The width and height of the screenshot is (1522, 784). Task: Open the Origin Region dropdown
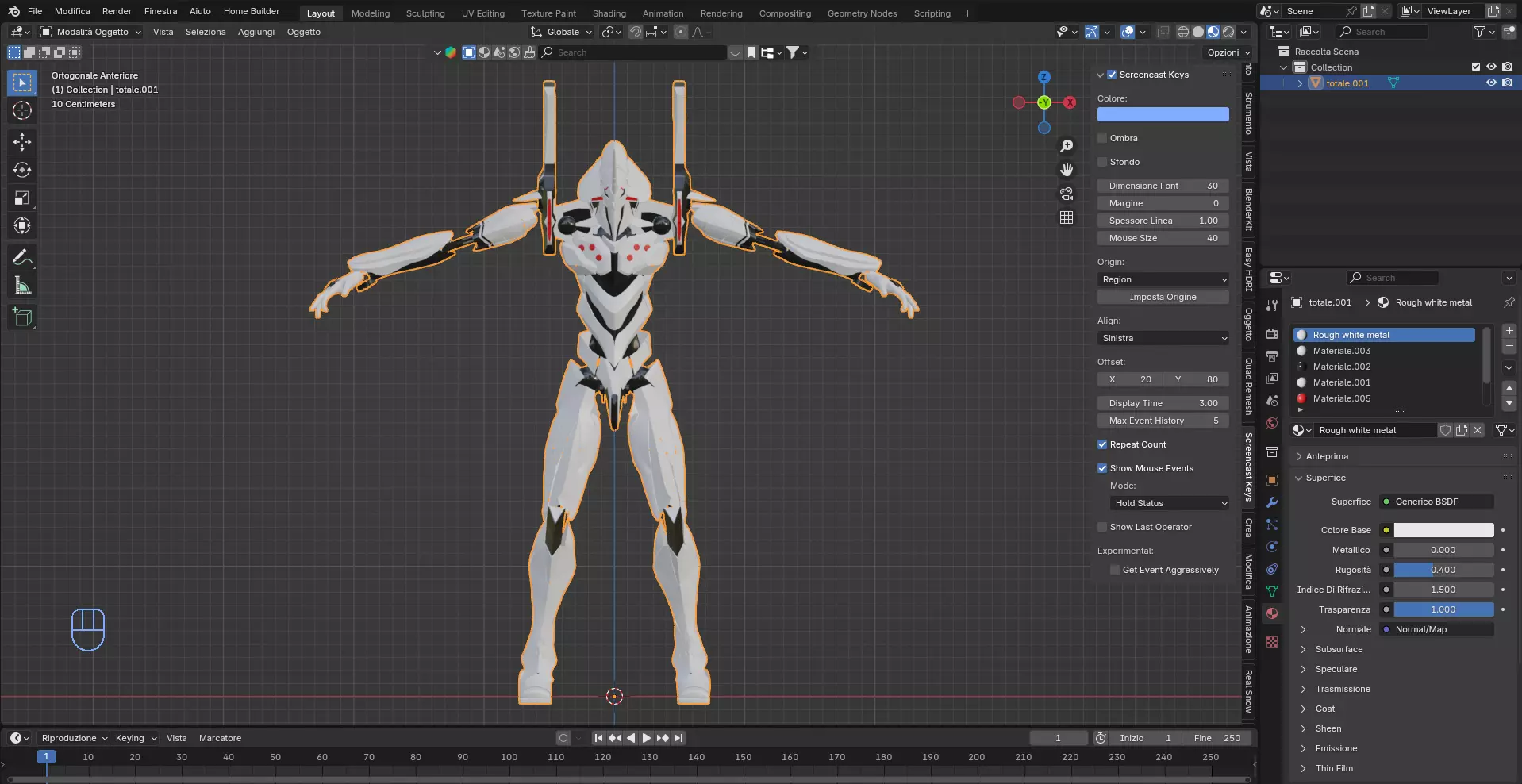[x=1163, y=279]
